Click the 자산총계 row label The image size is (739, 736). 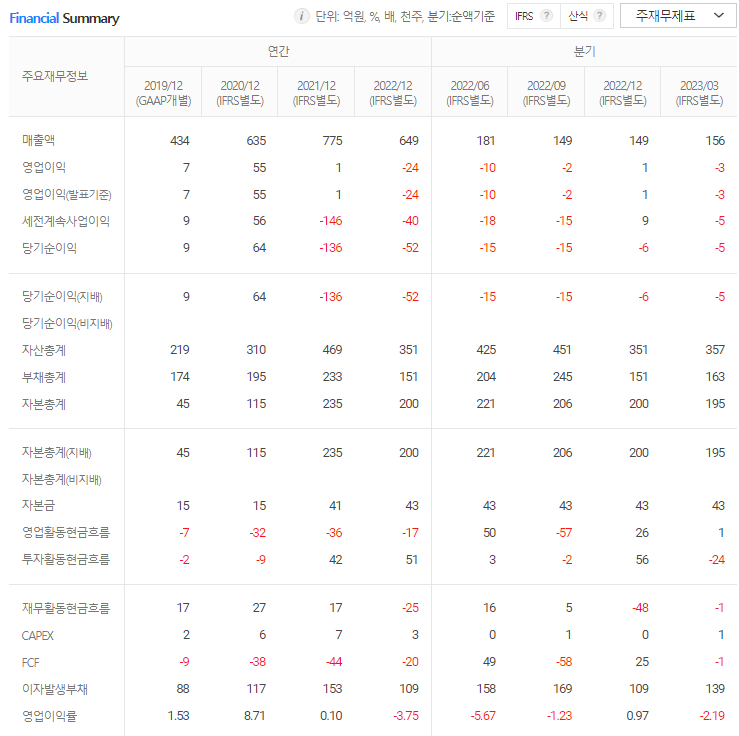44,350
